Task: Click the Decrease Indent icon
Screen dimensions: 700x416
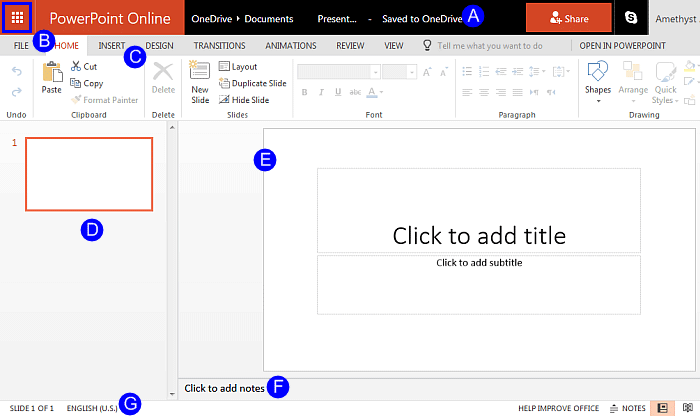Action: pyautogui.click(x=501, y=71)
